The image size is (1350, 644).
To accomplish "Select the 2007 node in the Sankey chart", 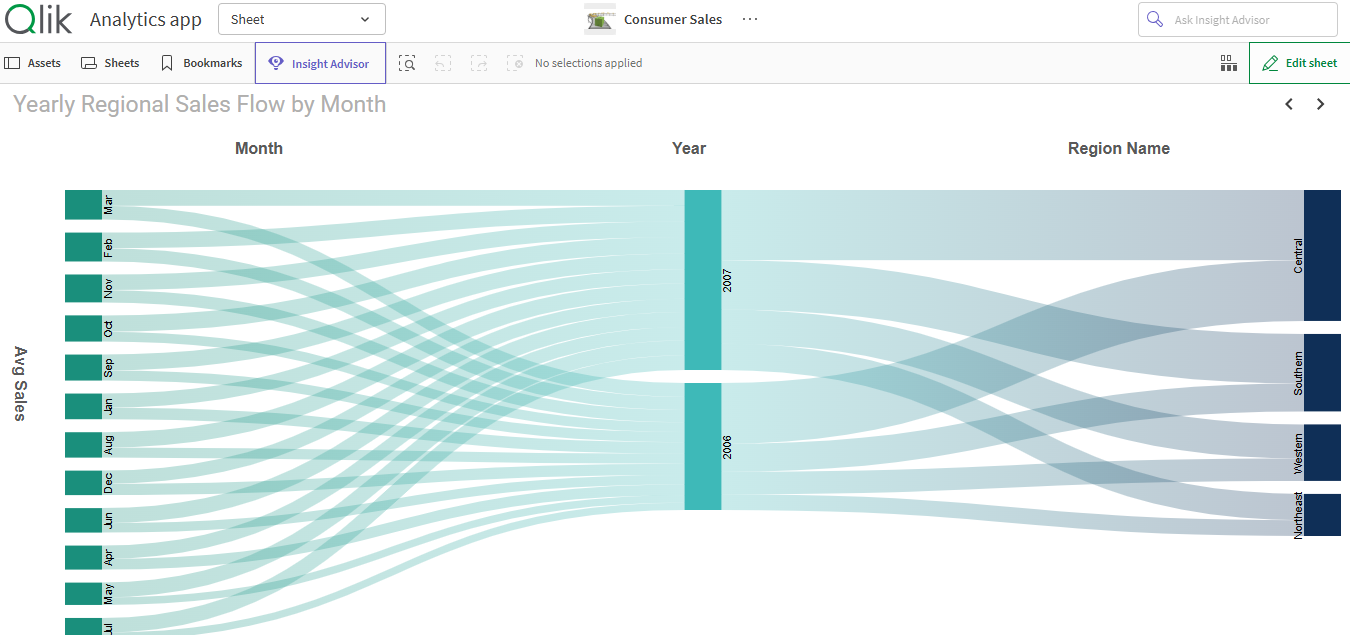I will coord(701,280).
